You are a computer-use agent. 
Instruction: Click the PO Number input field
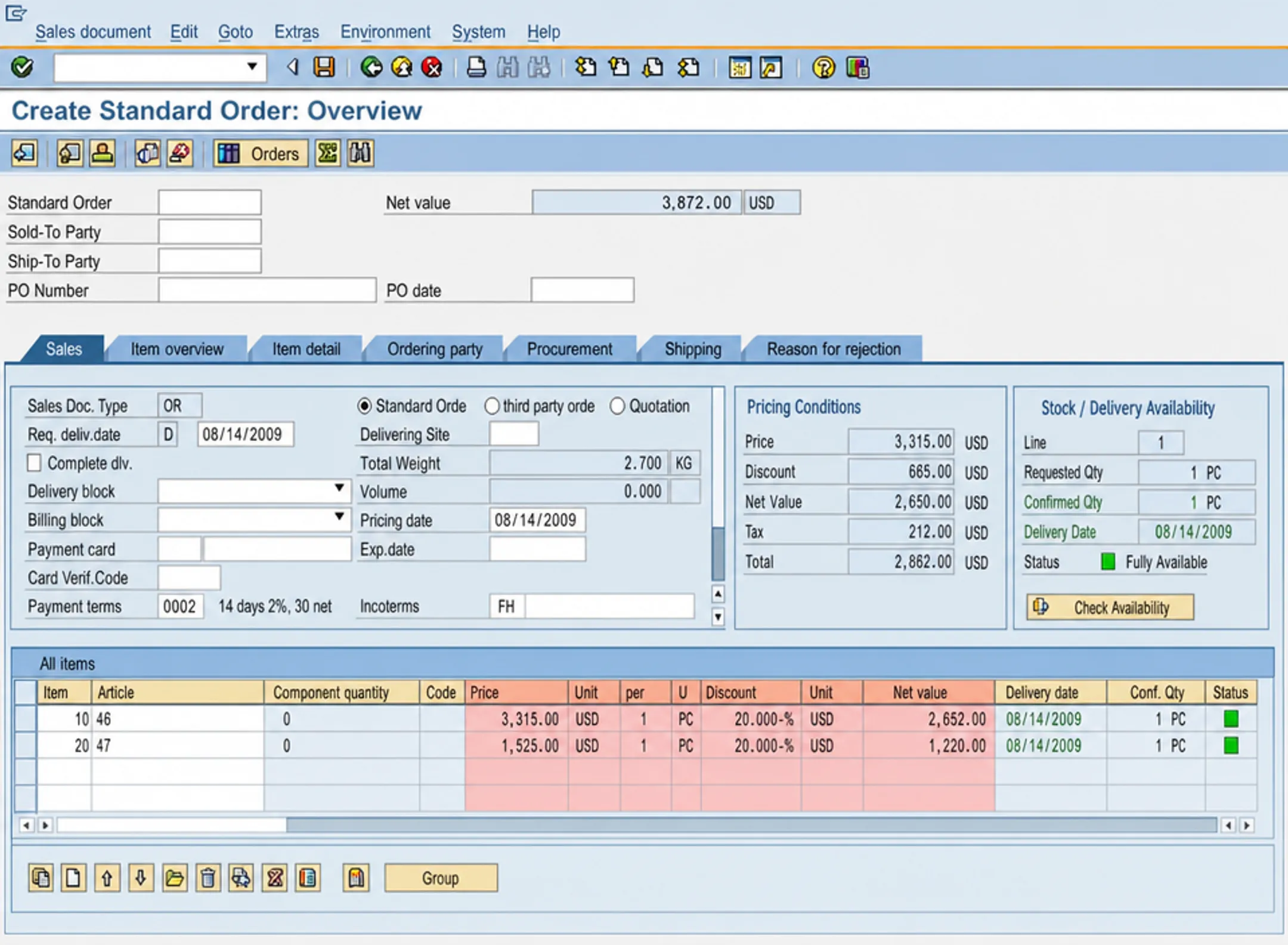(267, 290)
